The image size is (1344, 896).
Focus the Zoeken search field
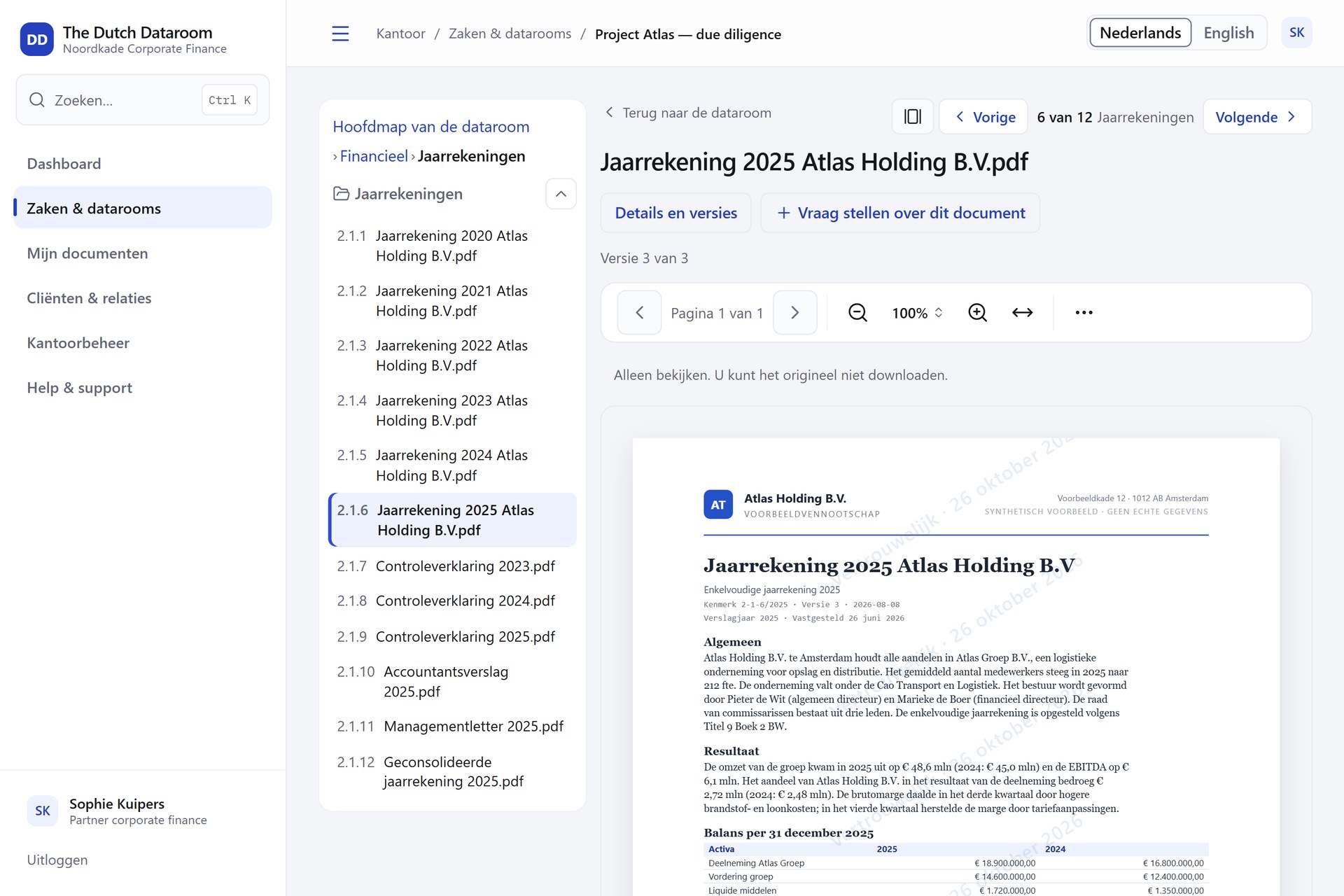[143, 100]
